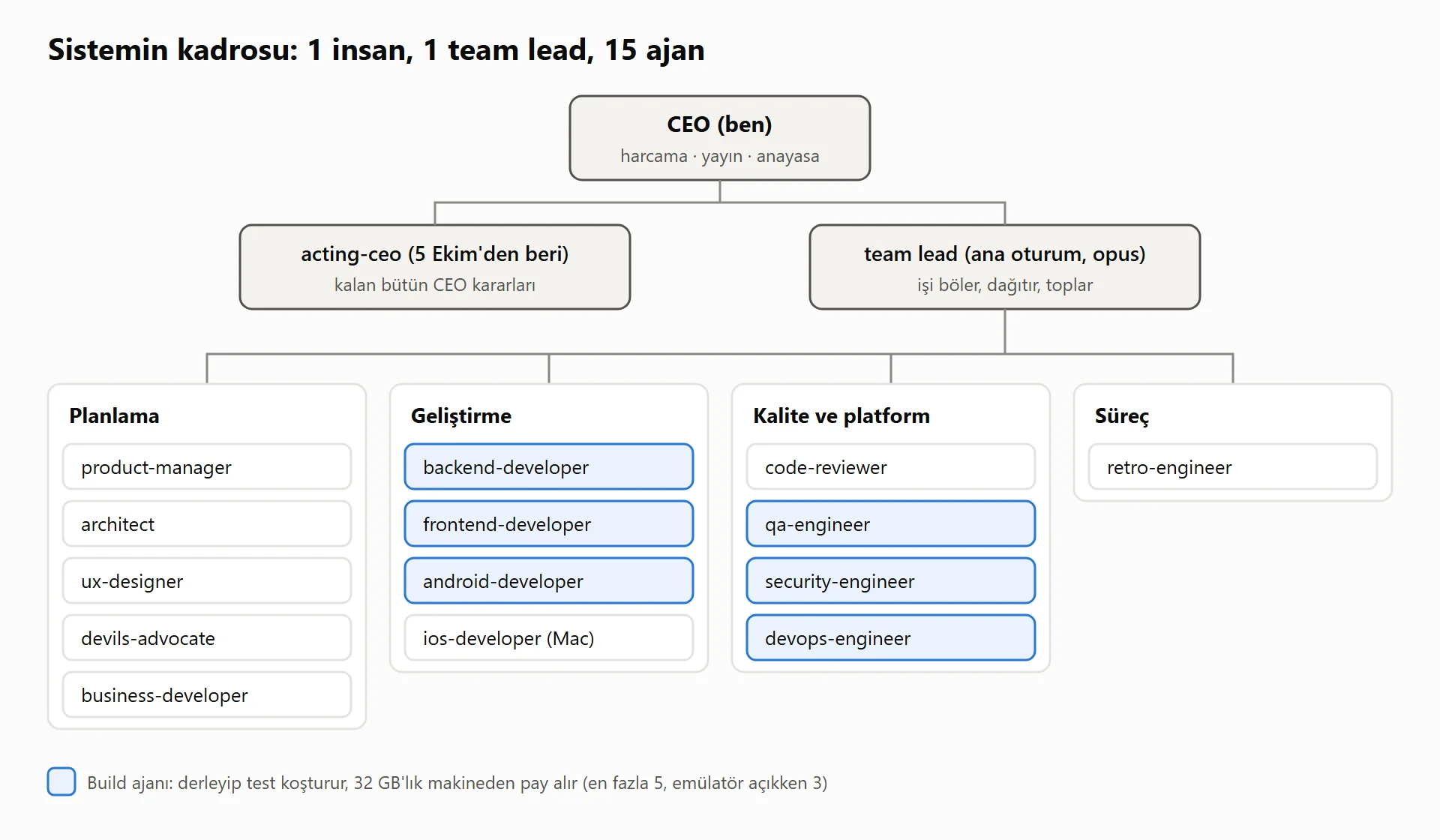Image resolution: width=1440 pixels, height=840 pixels.
Task: Select the backend-developer build agent
Action: point(549,466)
